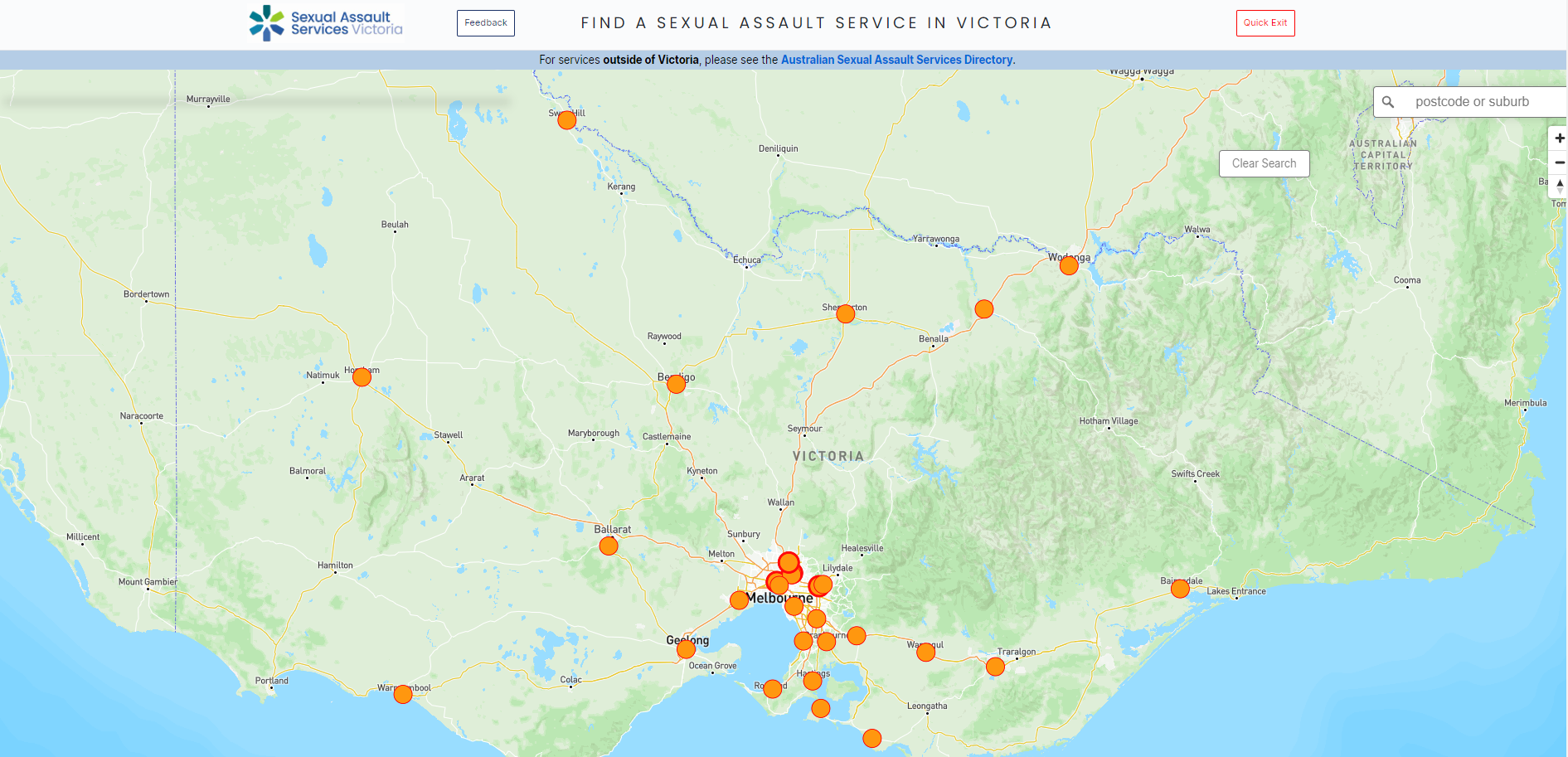The image size is (1568, 757).
Task: Select the Phillip Island area marker
Action: tap(821, 708)
